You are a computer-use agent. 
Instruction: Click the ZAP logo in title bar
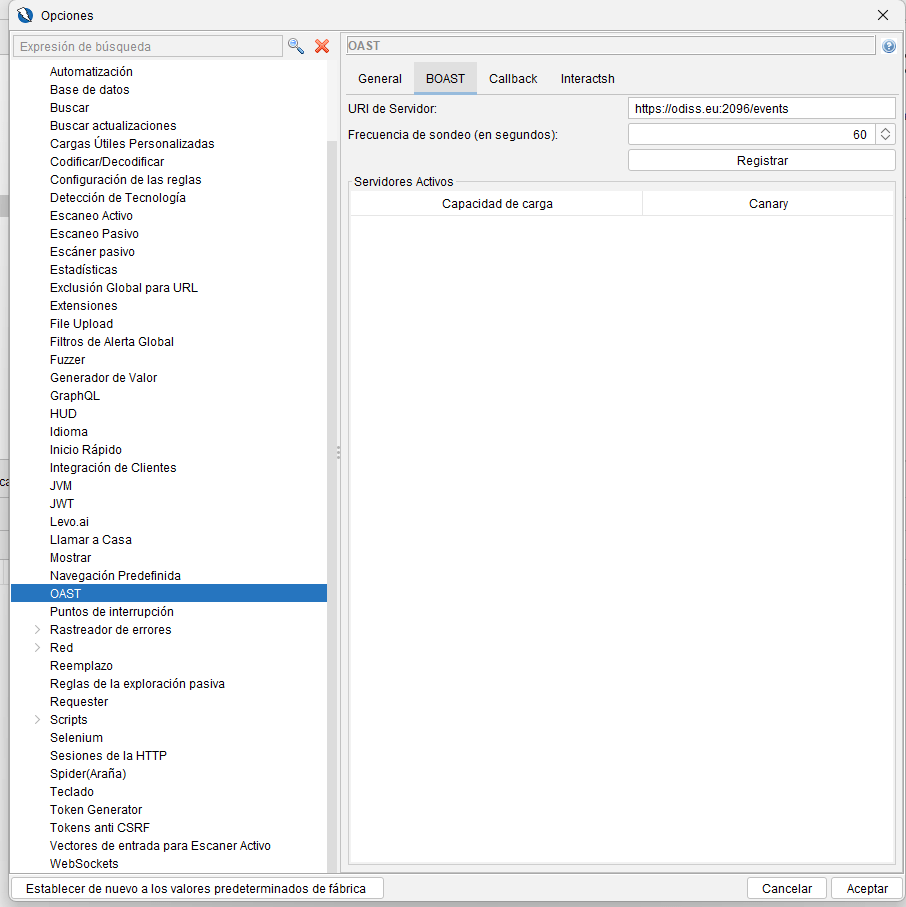pos(25,15)
